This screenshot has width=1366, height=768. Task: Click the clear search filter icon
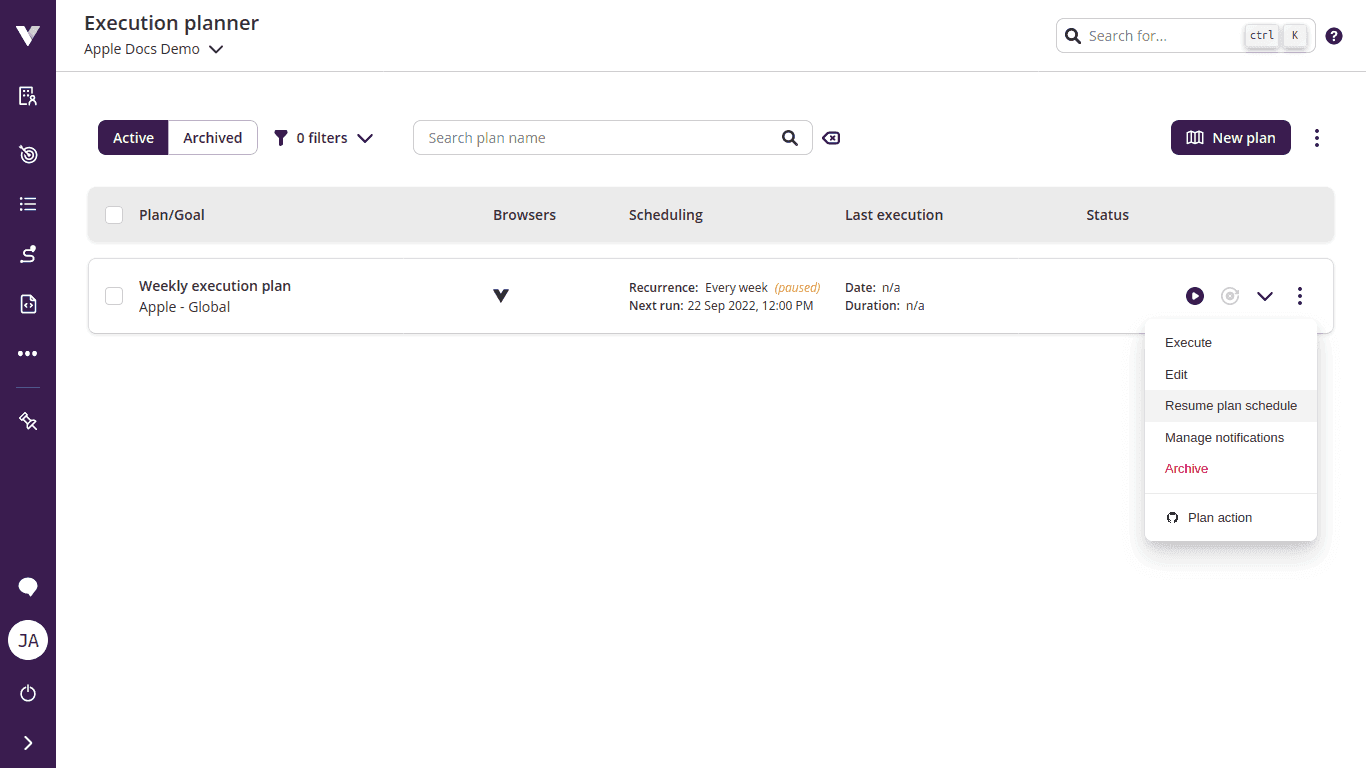[831, 138]
